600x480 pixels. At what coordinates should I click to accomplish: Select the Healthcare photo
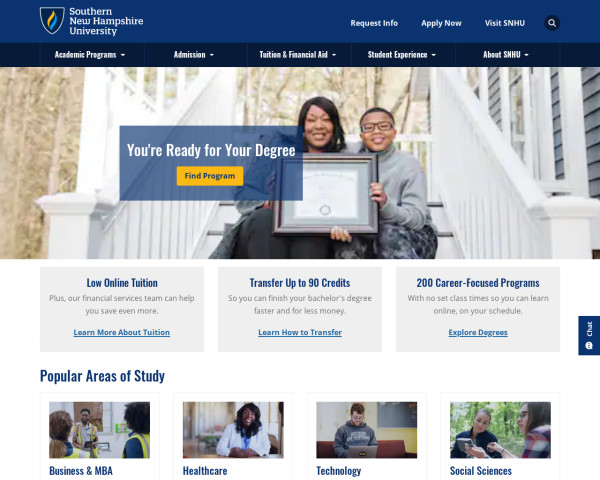point(233,430)
